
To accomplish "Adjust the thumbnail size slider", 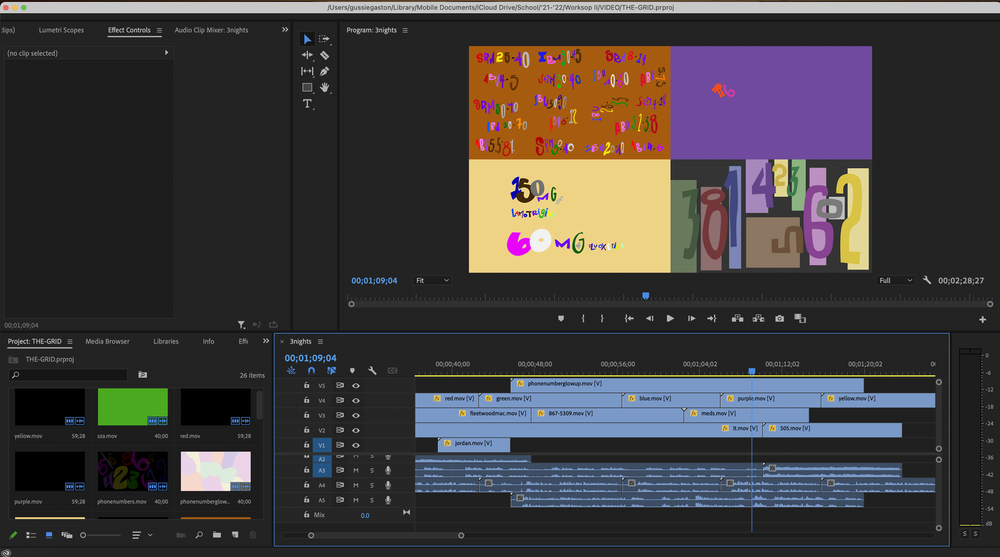I will pyautogui.click(x=85, y=535).
